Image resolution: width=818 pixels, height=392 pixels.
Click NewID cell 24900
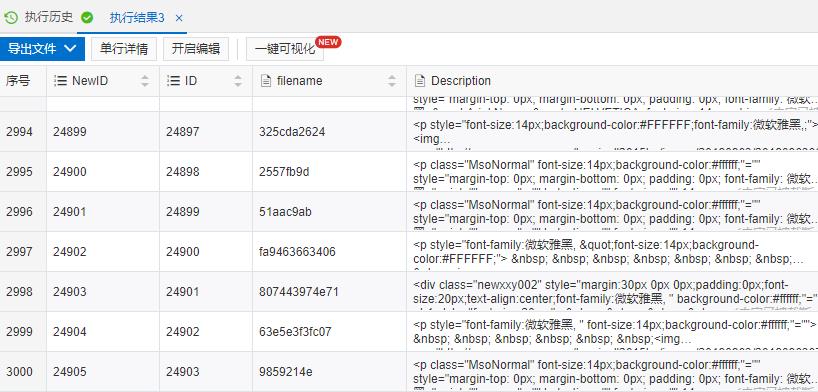click(103, 172)
